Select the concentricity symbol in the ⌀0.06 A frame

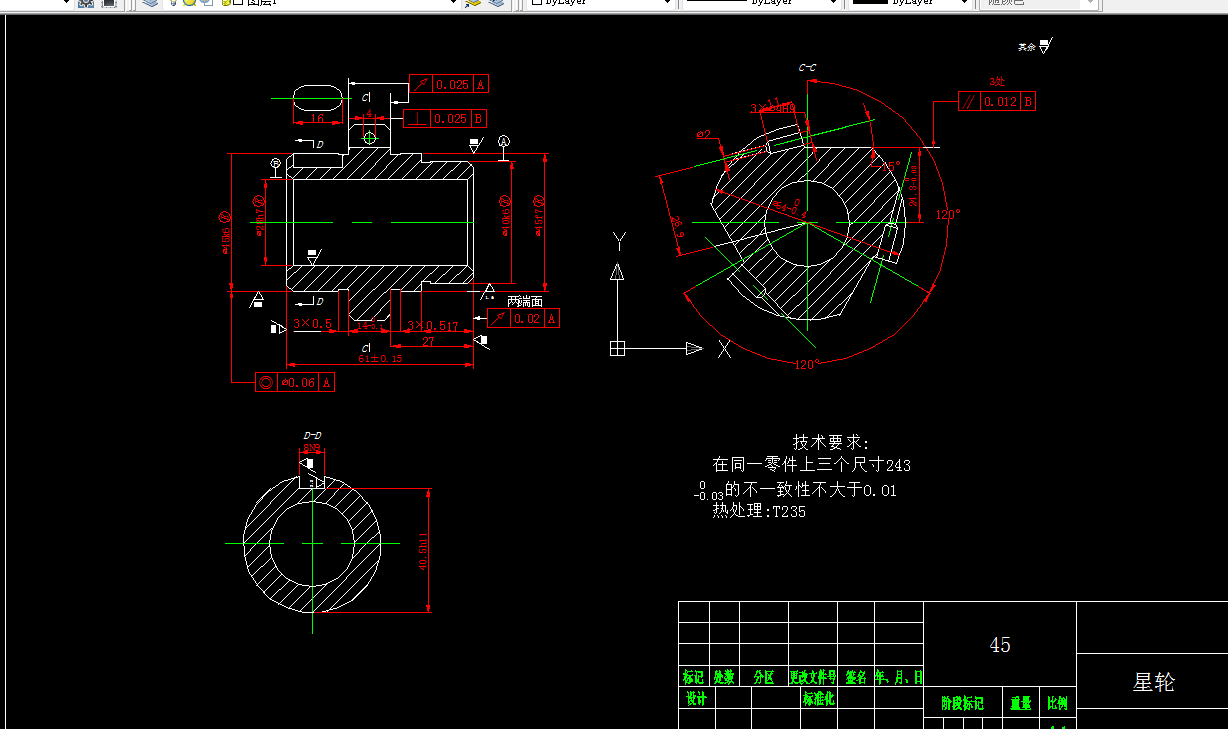click(x=266, y=382)
